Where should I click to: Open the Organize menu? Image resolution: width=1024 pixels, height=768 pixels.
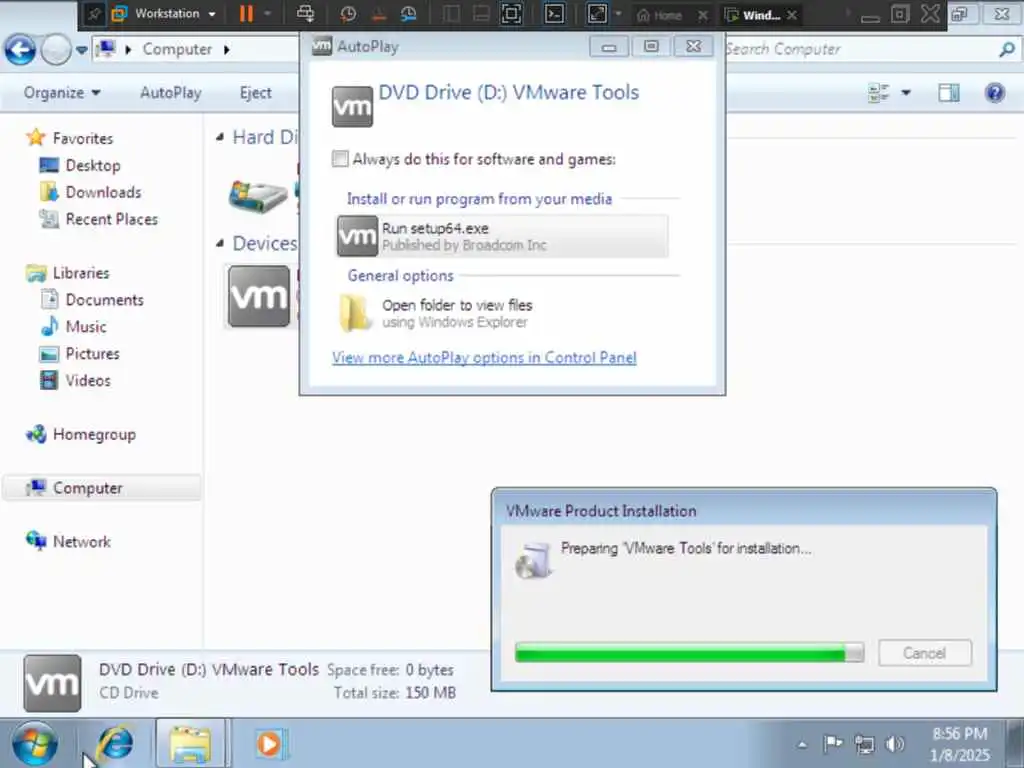coord(62,93)
